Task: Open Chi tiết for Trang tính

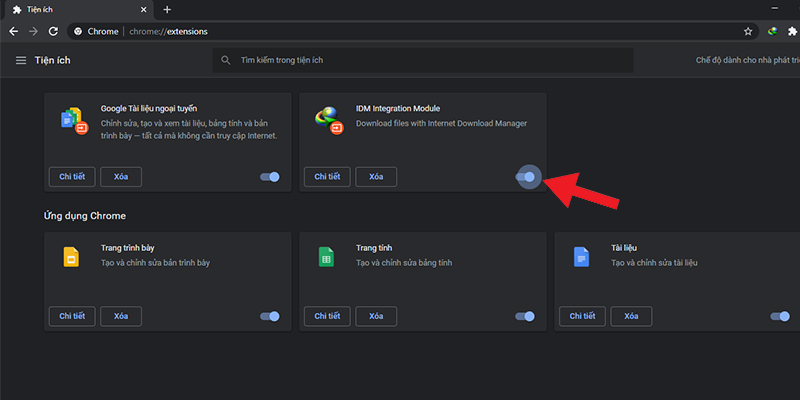Action: pos(327,316)
